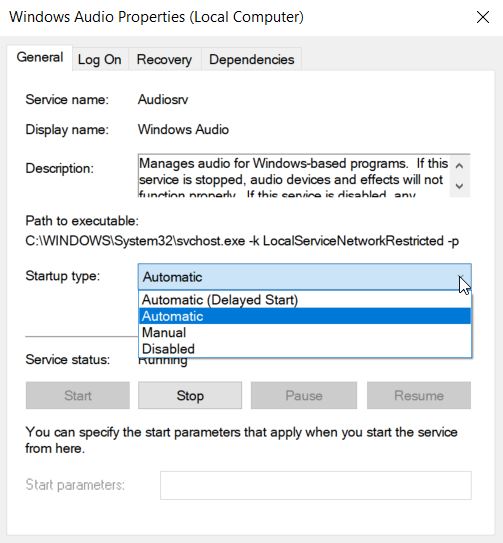
Task: Choose Automatic (Delayed Start) option
Action: click(305, 300)
